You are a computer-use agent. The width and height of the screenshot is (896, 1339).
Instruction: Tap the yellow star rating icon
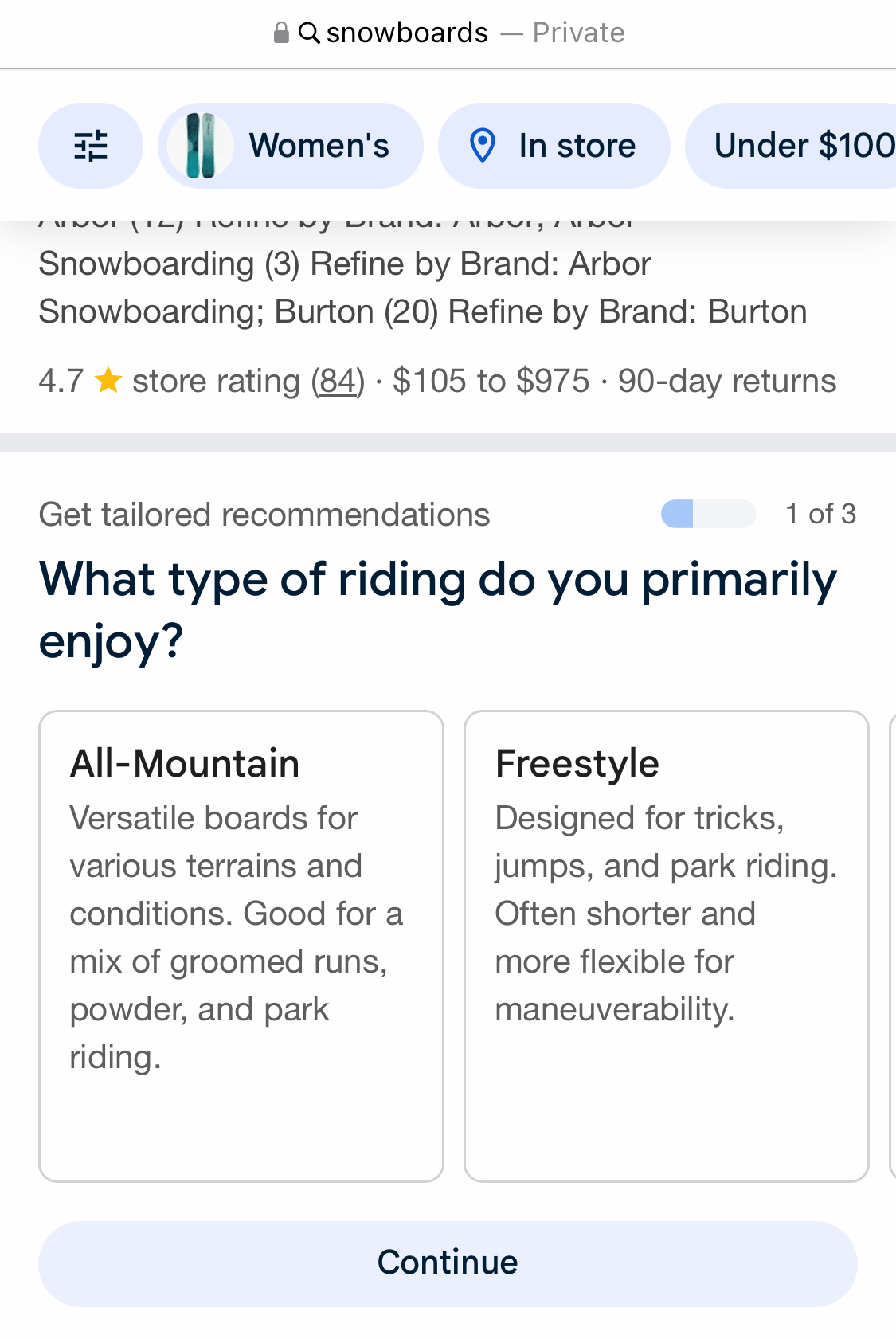[x=108, y=381]
